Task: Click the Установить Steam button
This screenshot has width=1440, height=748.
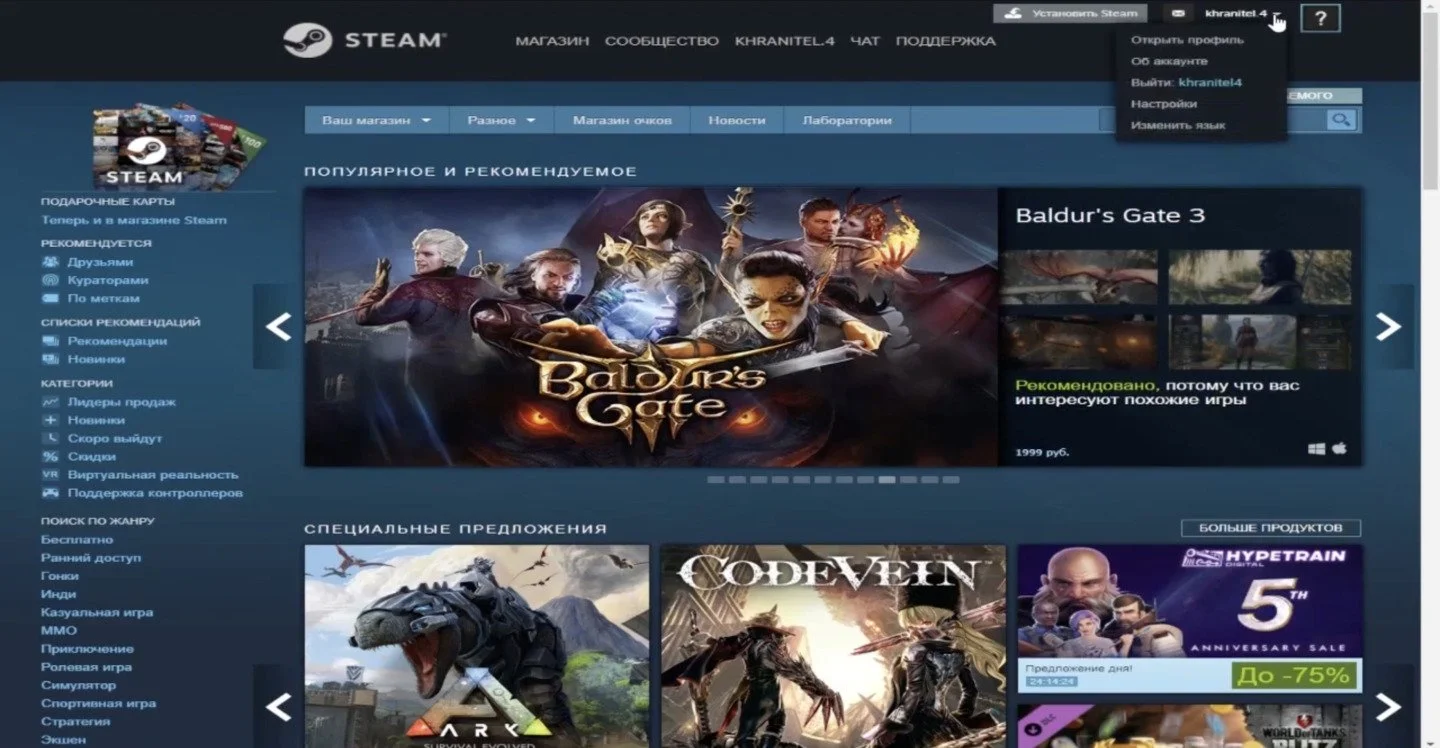Action: point(1070,13)
